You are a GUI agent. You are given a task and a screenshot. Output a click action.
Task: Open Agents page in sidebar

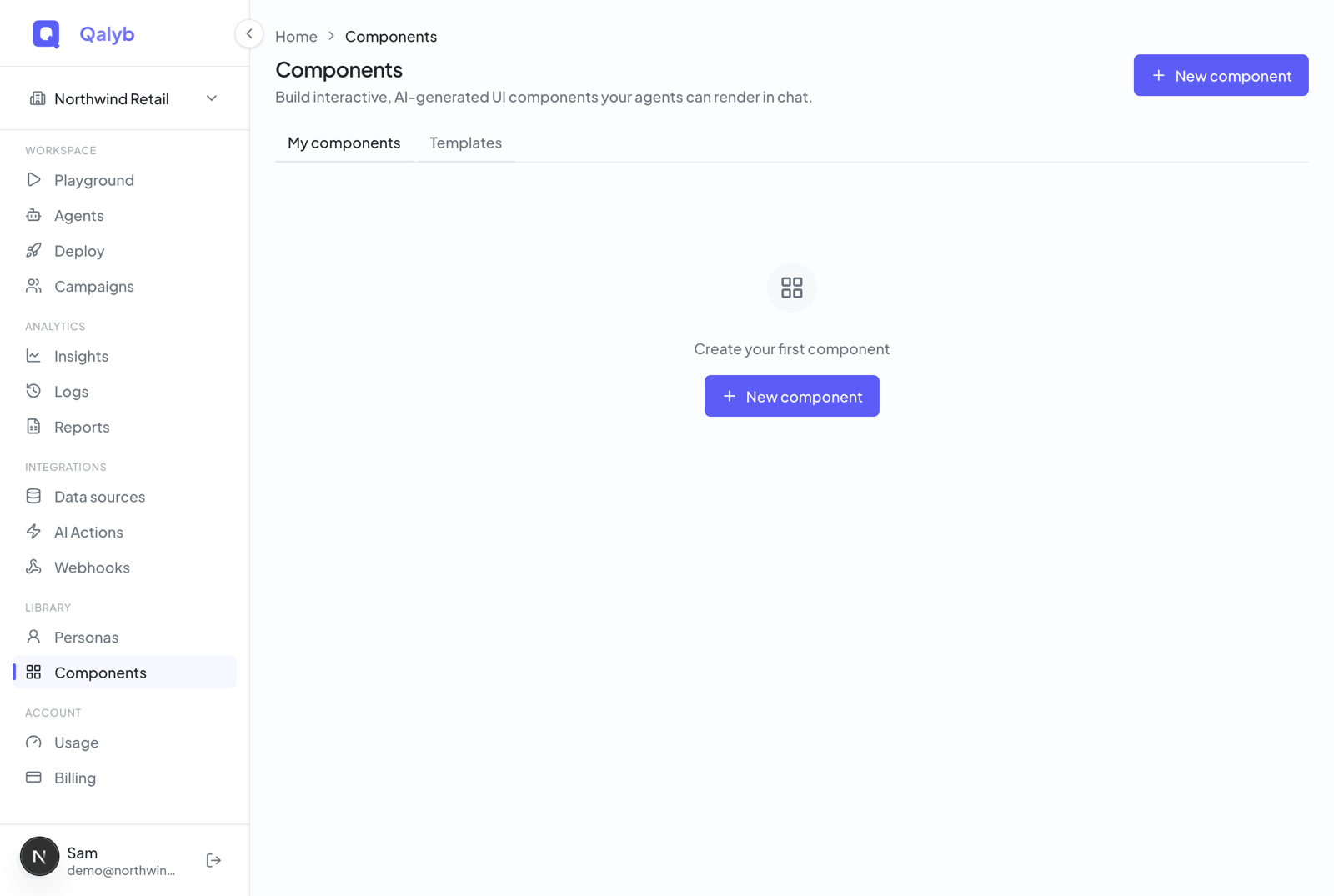pyautogui.click(x=125, y=215)
